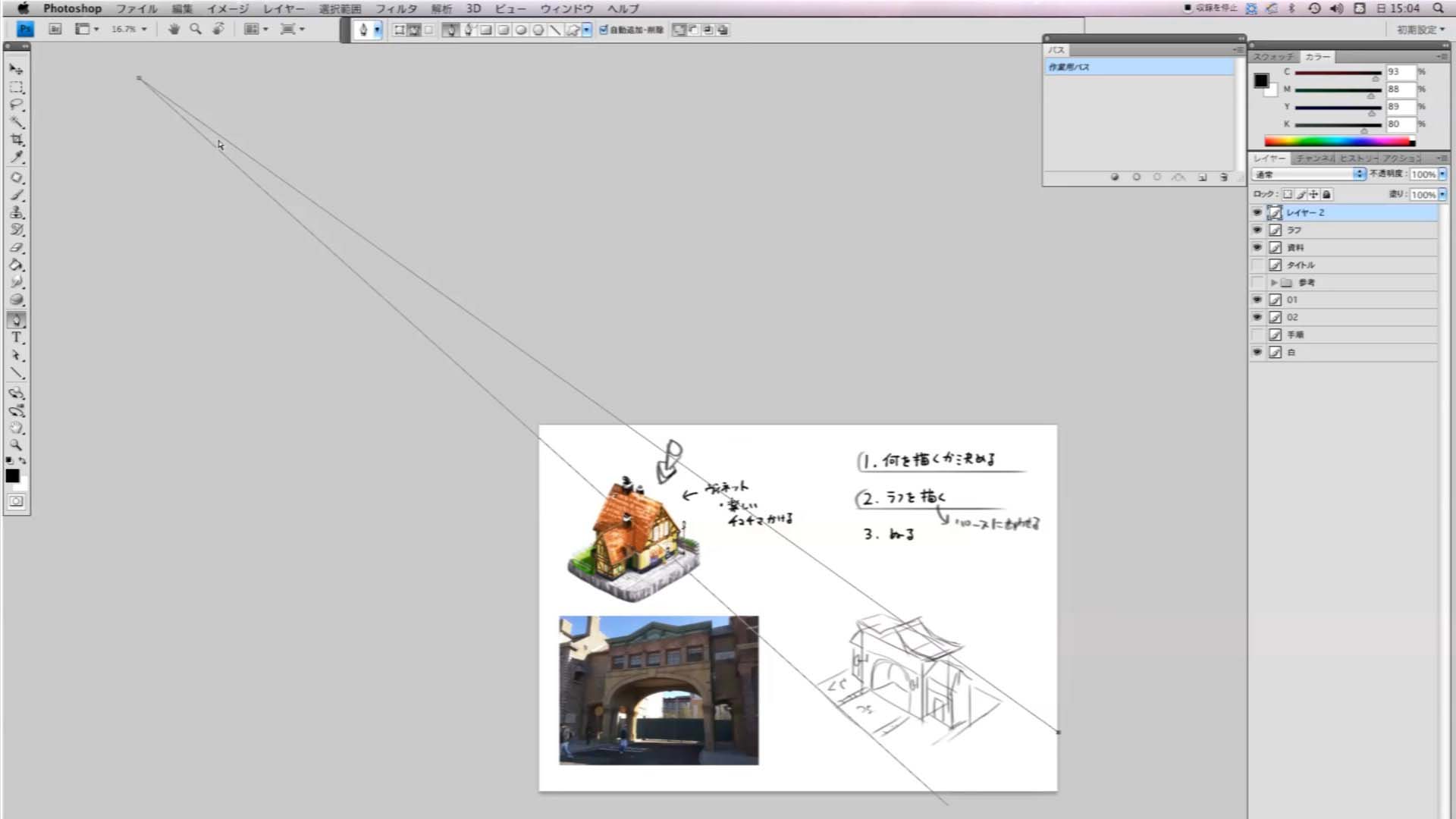Choose Ellipse shape in options bar
The width and height of the screenshot is (1456, 819).
coord(521,30)
